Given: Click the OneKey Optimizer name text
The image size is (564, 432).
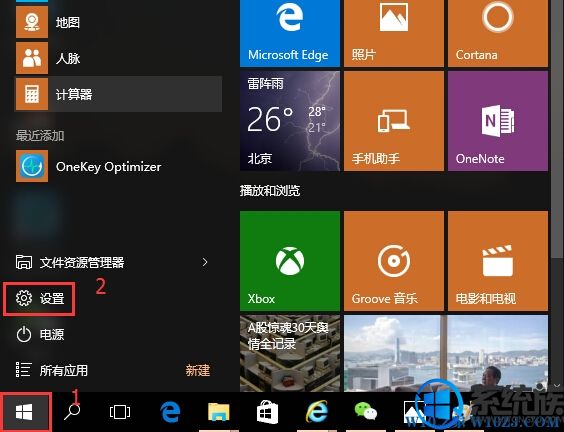Looking at the screenshot, I should [x=108, y=167].
